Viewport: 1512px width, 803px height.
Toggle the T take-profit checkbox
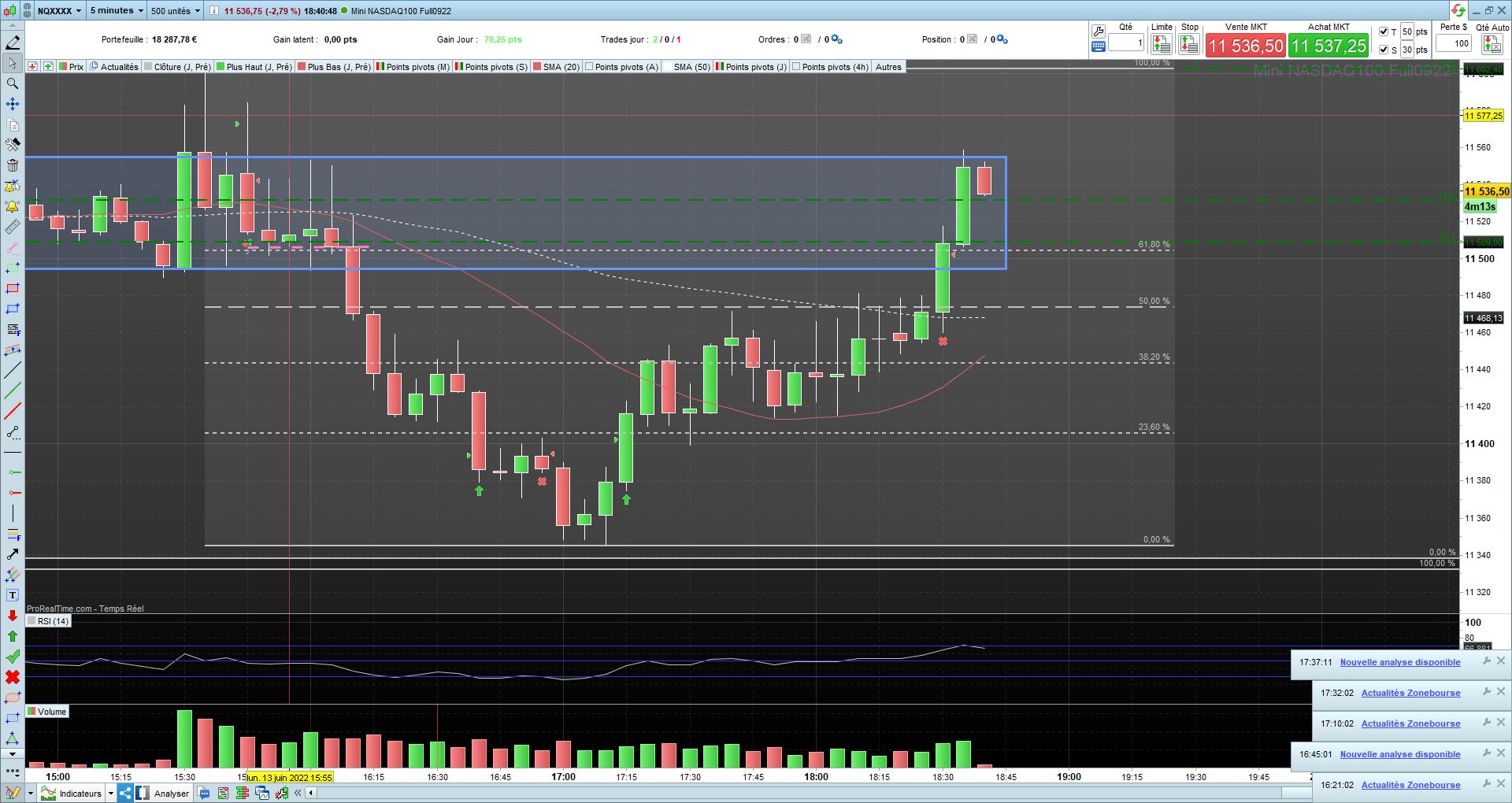click(x=1384, y=31)
